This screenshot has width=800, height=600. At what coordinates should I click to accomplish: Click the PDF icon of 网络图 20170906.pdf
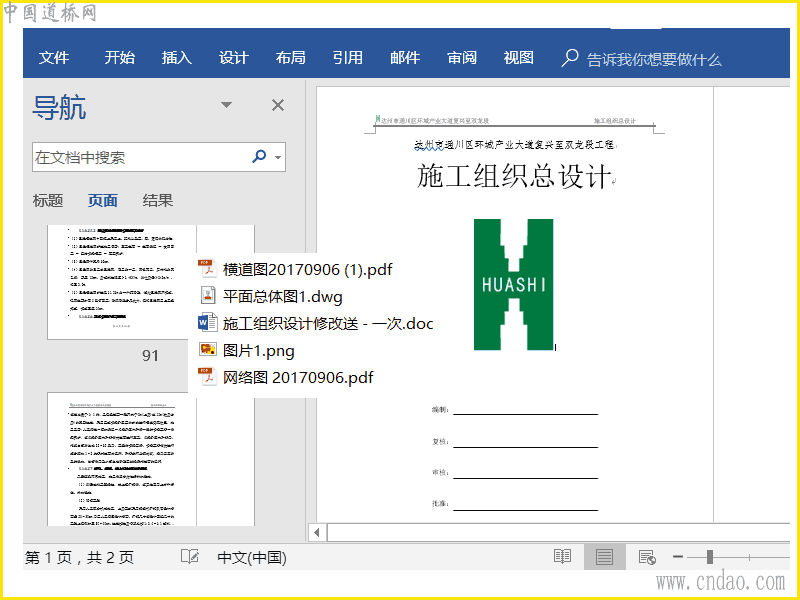tap(207, 377)
